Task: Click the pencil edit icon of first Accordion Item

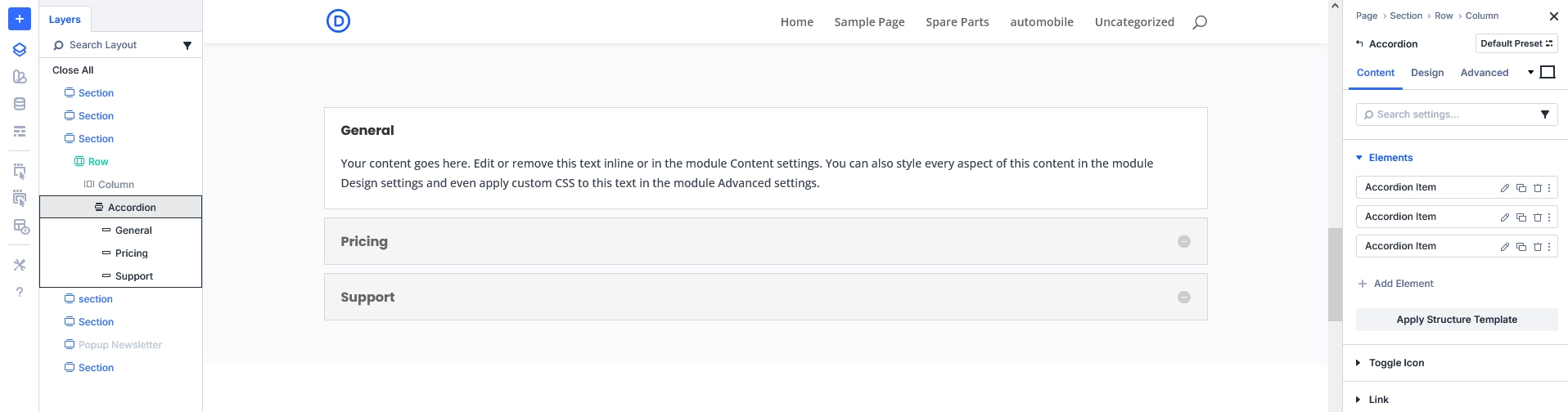Action: click(1504, 188)
